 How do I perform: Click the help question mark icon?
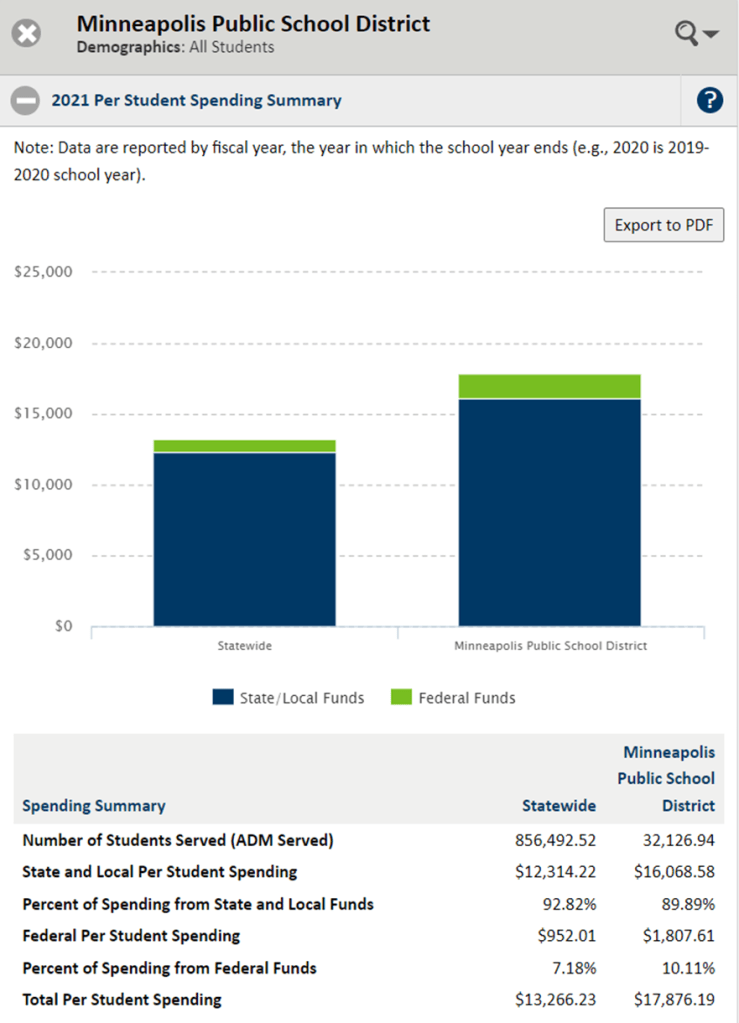(x=709, y=100)
